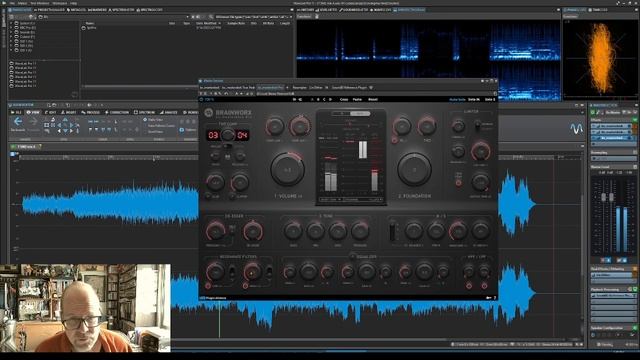Image resolution: width=640 pixels, height=360 pixels.
Task: Switch to the PROCESS ribbon tab
Action: click(x=91, y=112)
